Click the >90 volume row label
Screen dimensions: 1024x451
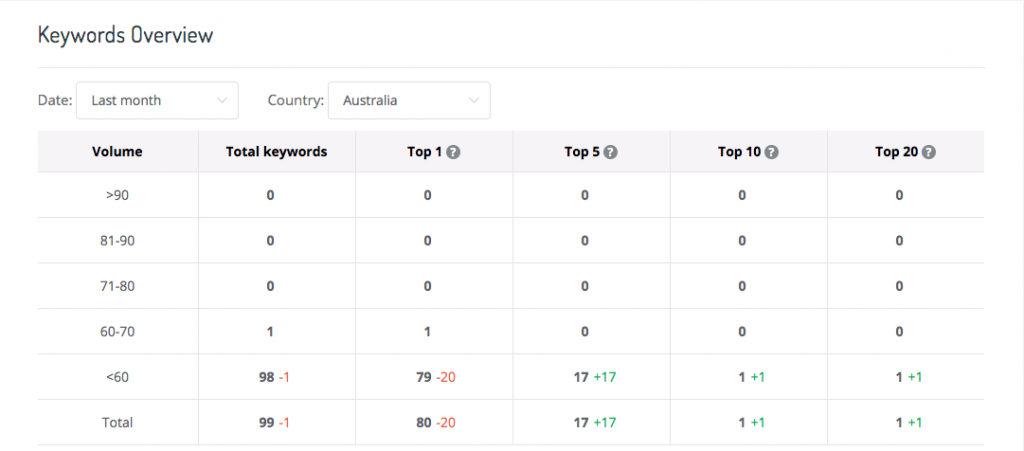coord(118,195)
